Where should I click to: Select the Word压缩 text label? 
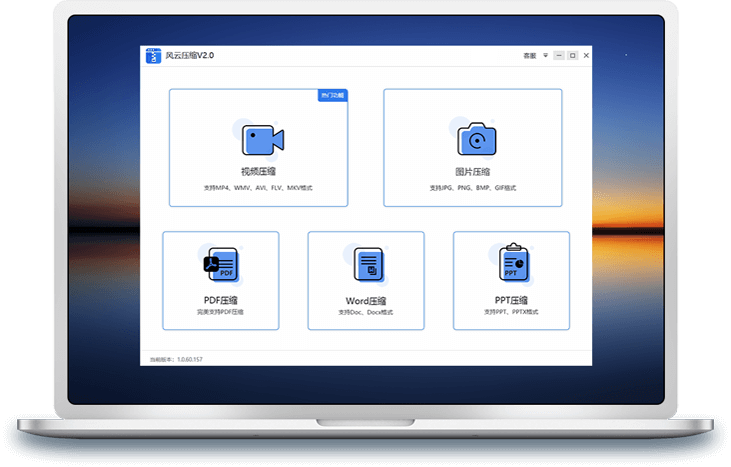point(365,301)
